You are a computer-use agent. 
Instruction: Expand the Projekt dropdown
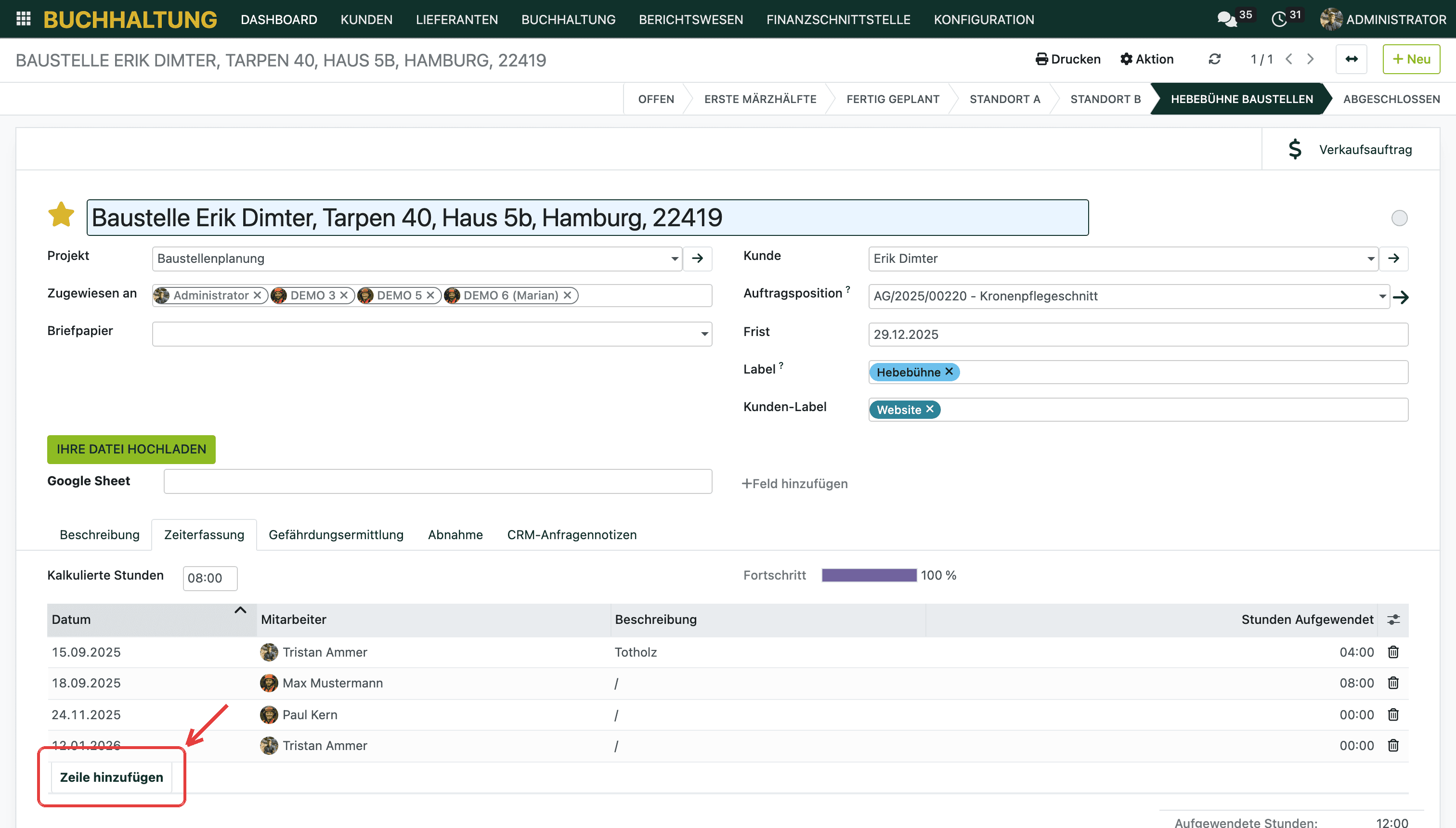click(675, 259)
